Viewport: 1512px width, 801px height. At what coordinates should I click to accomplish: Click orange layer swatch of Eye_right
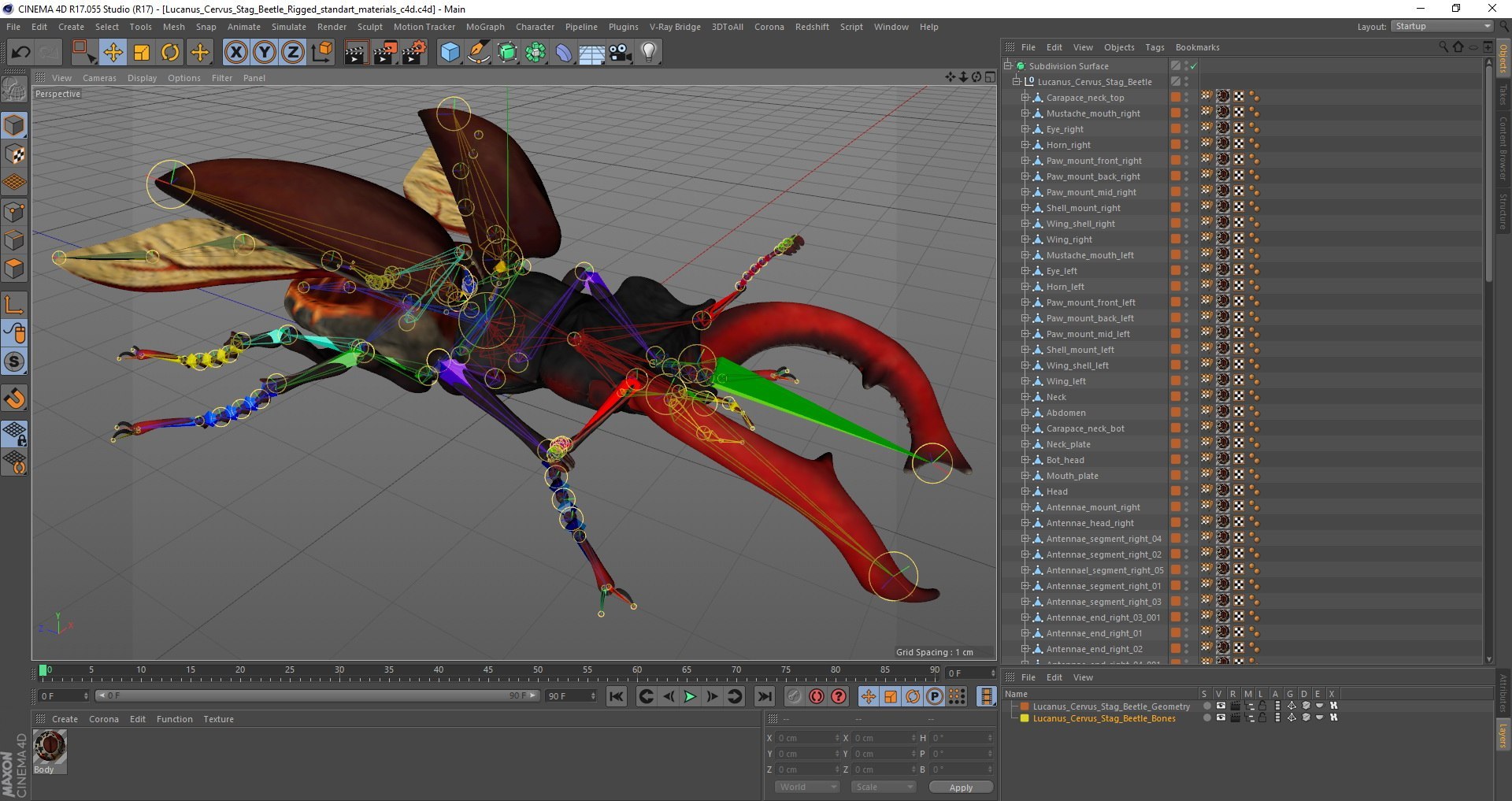coord(1176,129)
